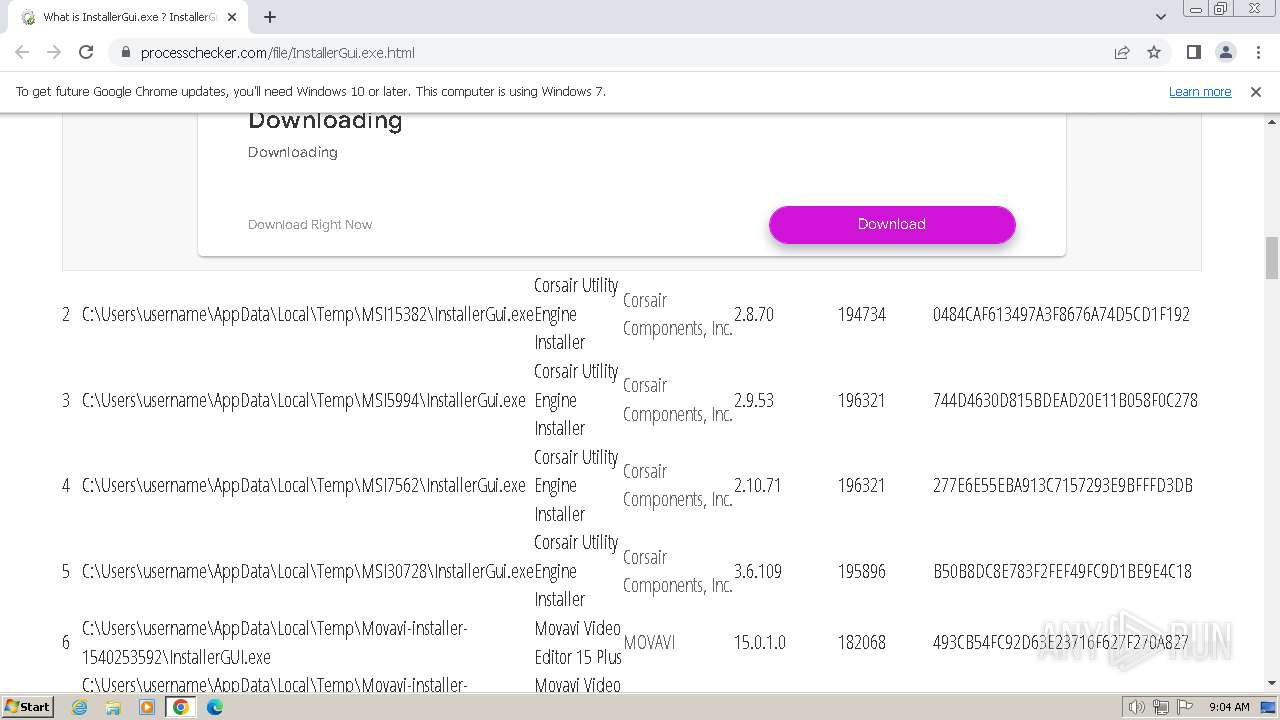Click the purple Download button

pyautogui.click(x=892, y=224)
